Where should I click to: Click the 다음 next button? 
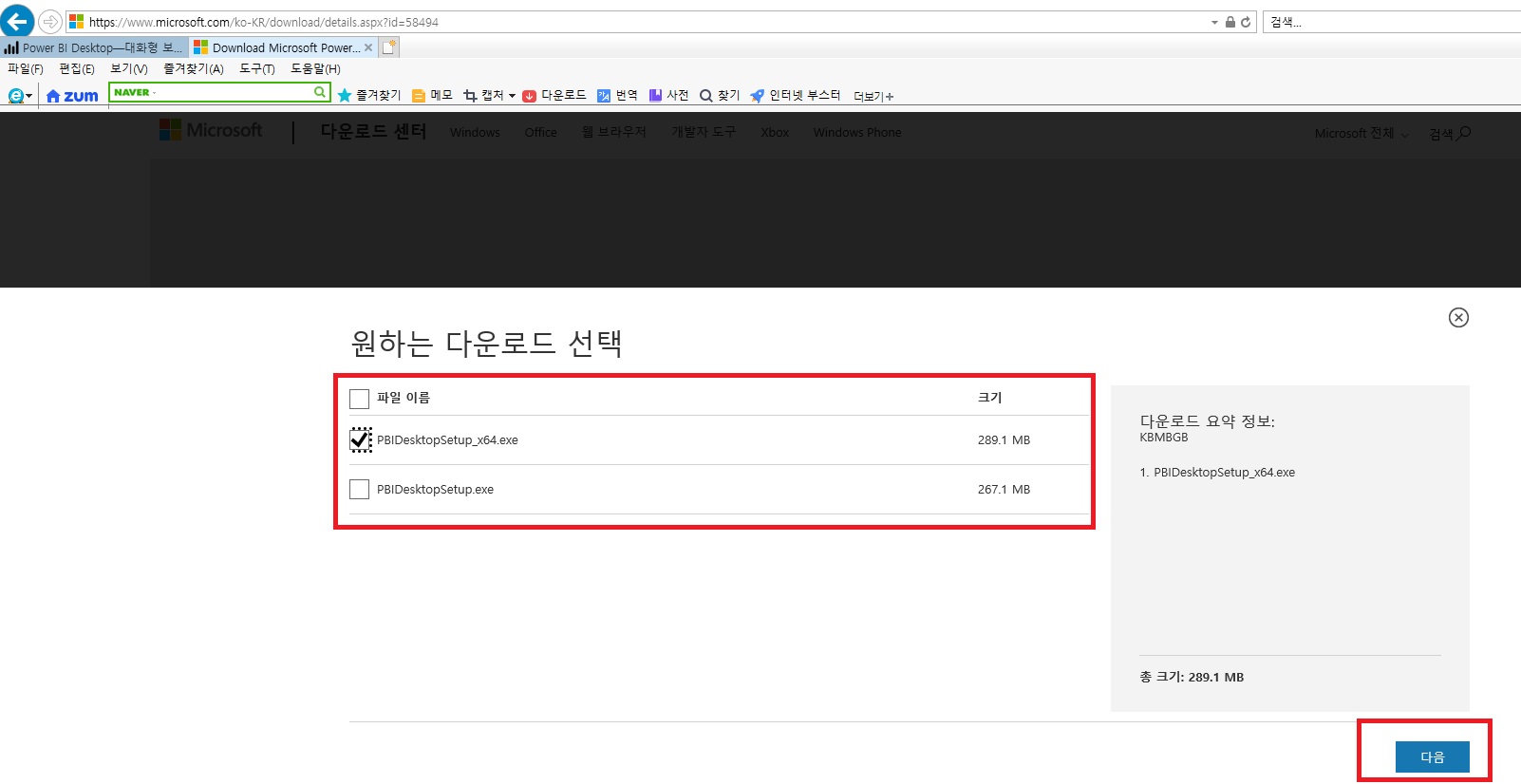coord(1432,756)
